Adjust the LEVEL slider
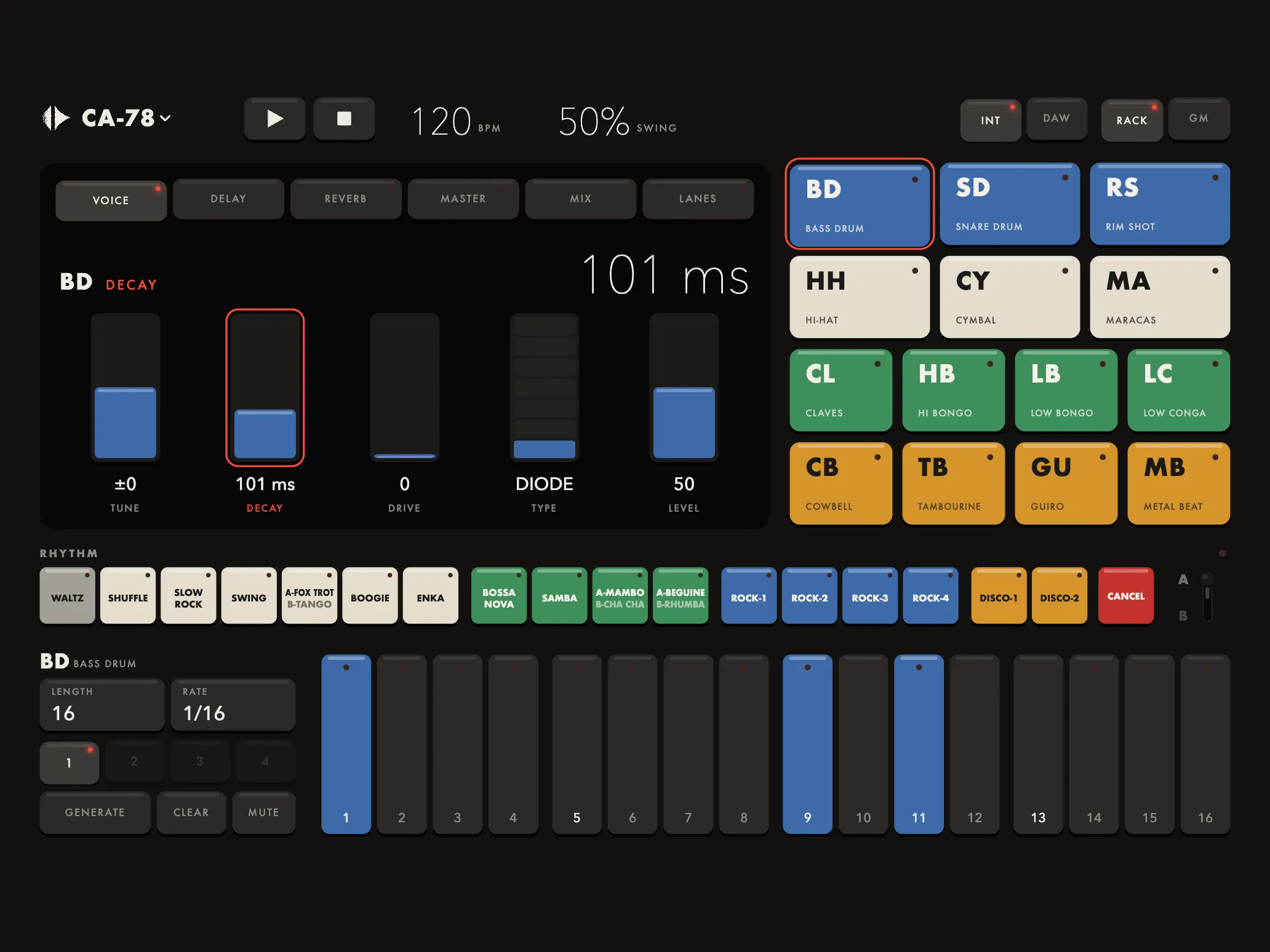Screen dimensions: 1270x952 point(684,387)
